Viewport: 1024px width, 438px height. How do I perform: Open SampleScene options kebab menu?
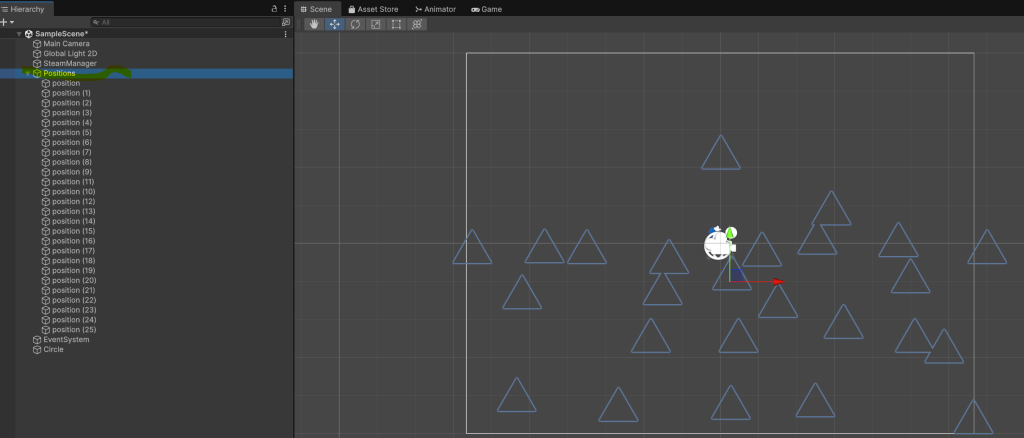click(x=286, y=34)
